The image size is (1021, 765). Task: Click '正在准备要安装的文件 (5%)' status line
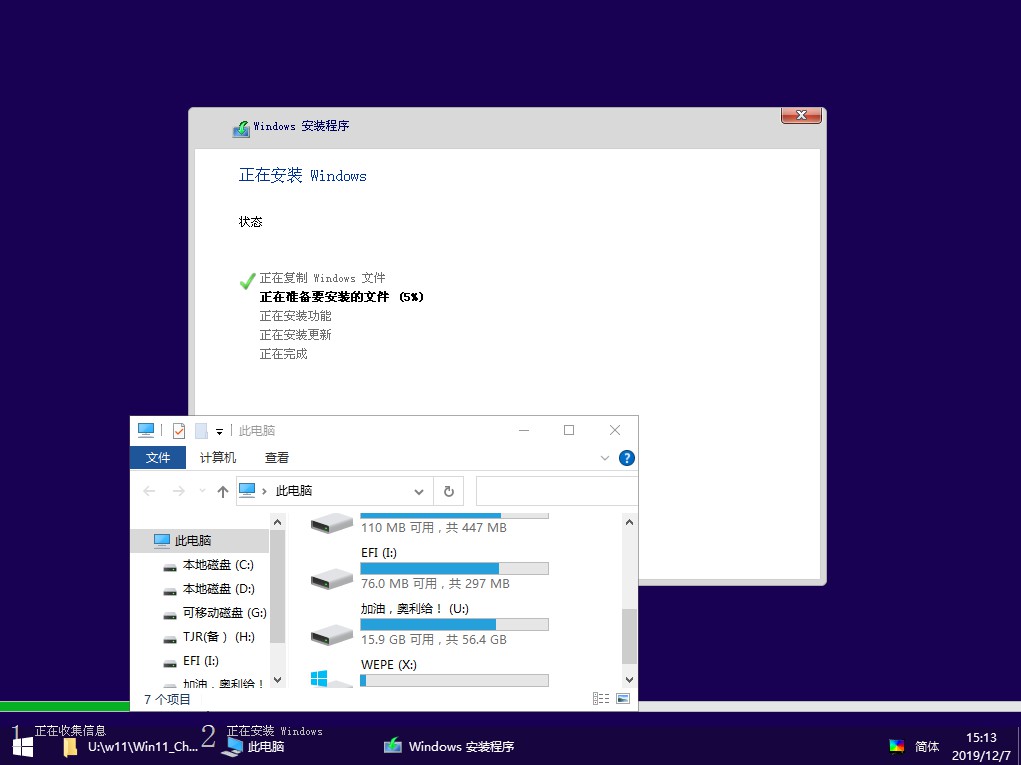tap(341, 297)
